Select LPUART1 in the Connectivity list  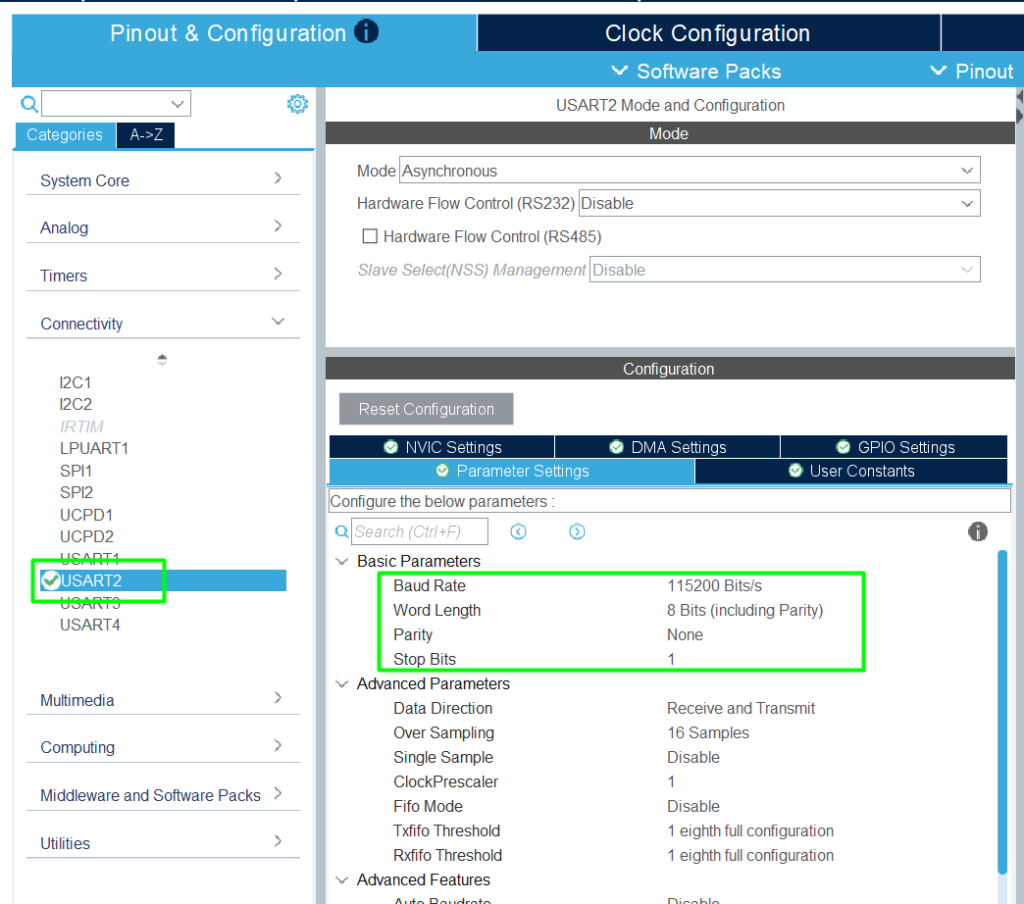pyautogui.click(x=94, y=448)
